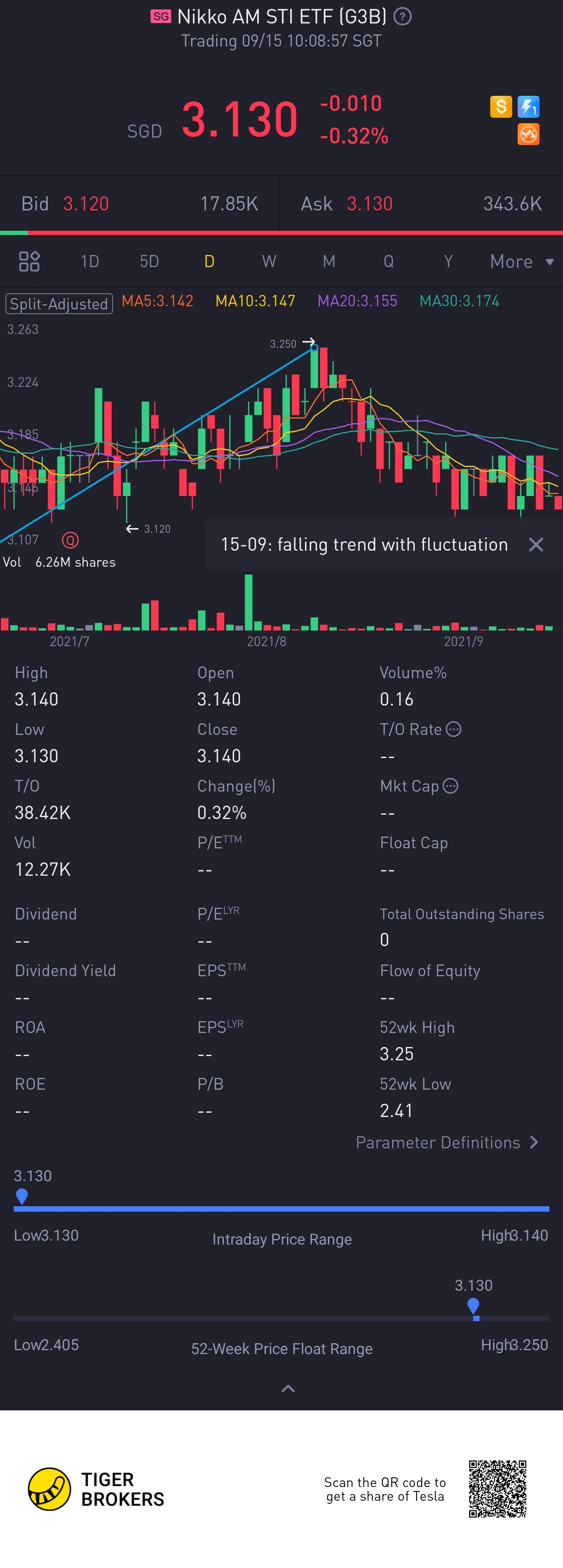Tap the Bid price 3.120
This screenshot has width=563, height=1568.
click(x=86, y=204)
